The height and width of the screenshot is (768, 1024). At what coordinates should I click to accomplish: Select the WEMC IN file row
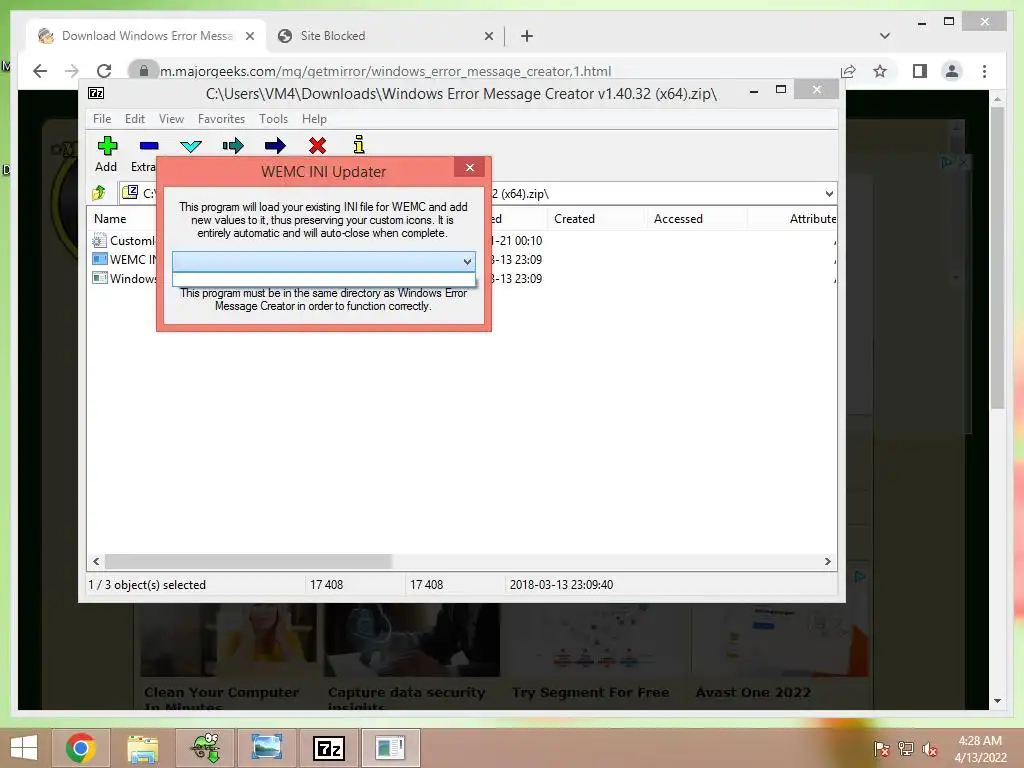[124, 259]
